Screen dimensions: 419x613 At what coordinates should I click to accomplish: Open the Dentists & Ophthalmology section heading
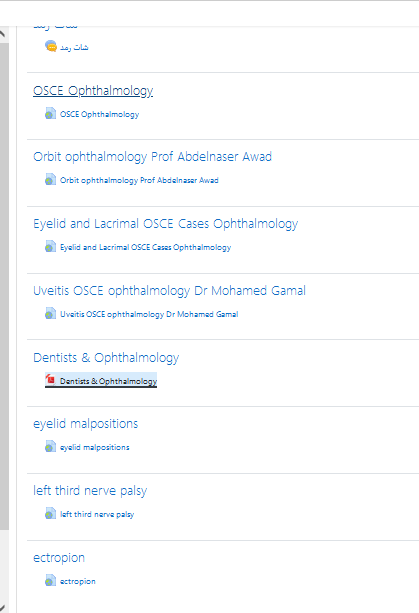tap(106, 358)
